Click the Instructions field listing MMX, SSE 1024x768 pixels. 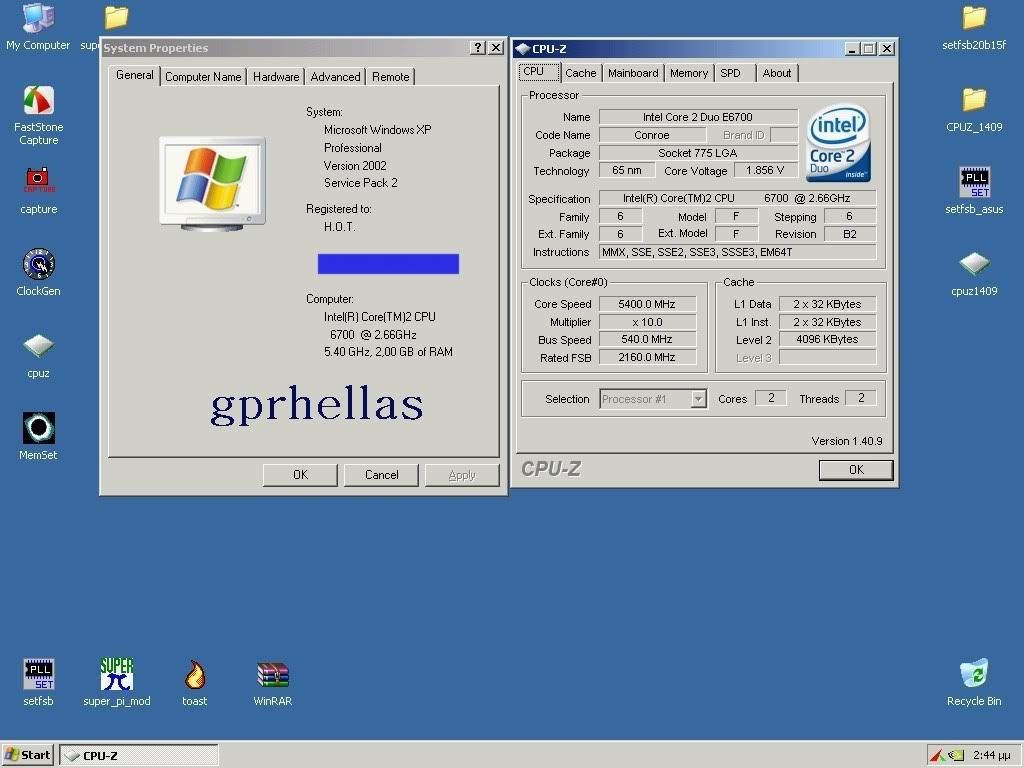[737, 252]
